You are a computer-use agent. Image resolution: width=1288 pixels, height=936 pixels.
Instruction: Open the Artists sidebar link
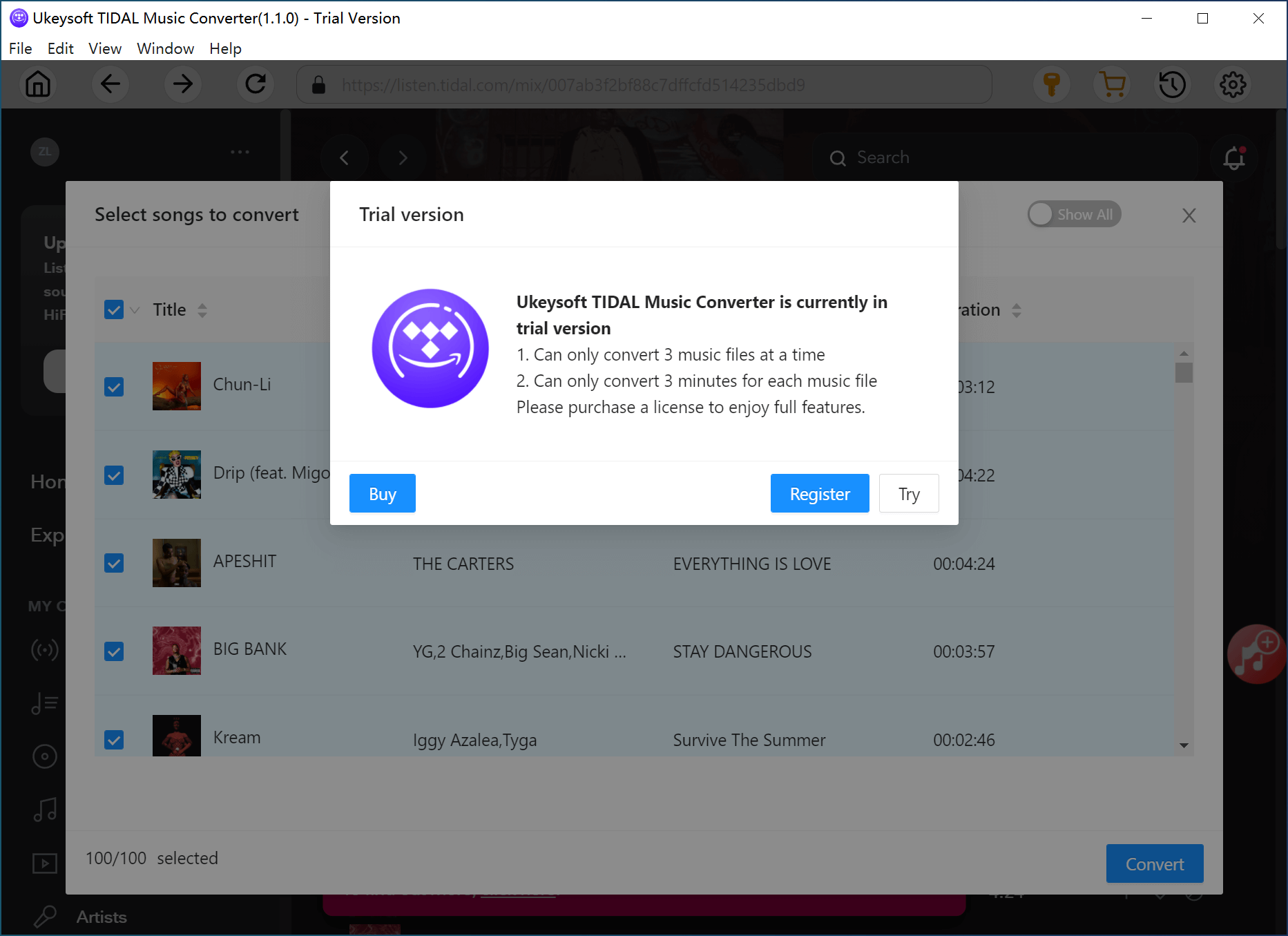click(x=102, y=917)
